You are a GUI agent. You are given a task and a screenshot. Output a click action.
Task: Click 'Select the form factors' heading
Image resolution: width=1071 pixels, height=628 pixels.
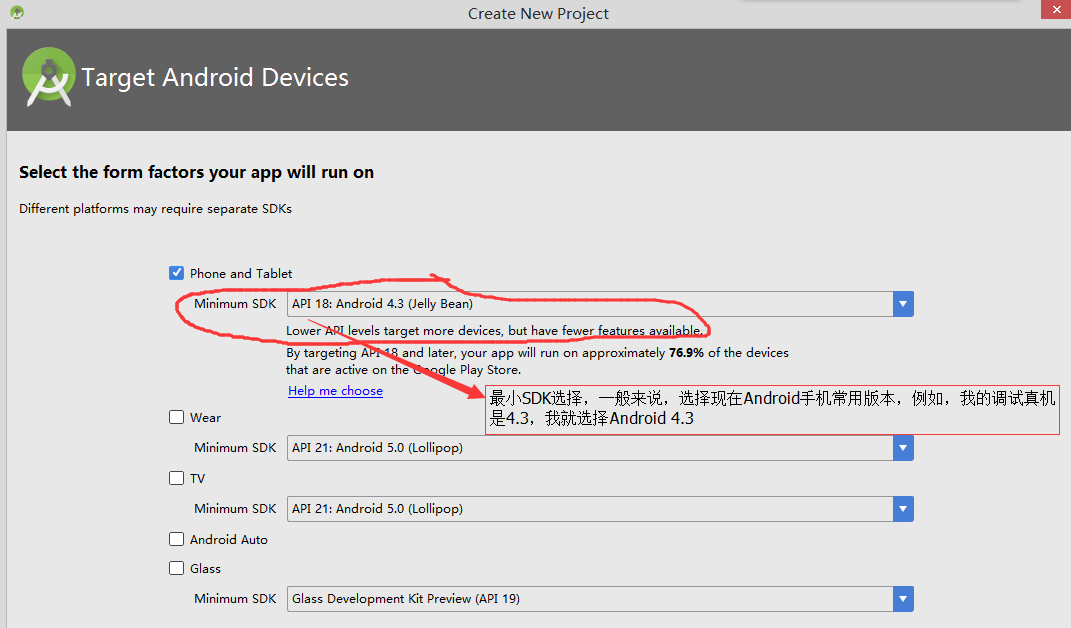197,172
